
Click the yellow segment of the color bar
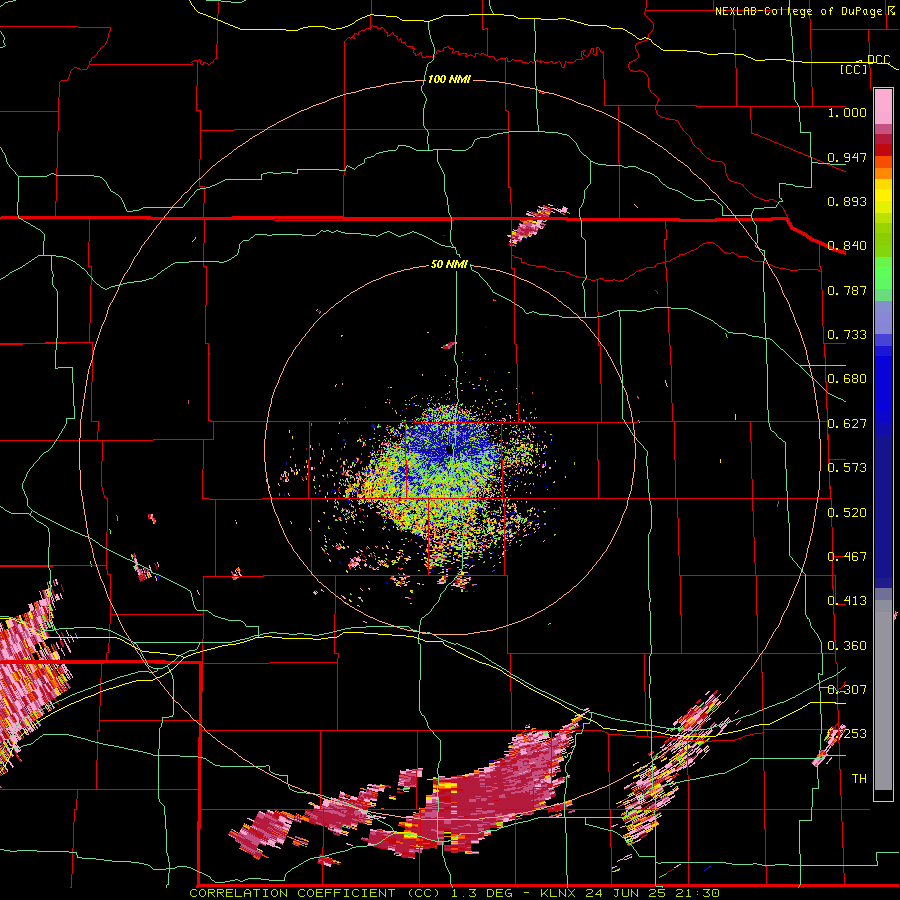[883, 197]
